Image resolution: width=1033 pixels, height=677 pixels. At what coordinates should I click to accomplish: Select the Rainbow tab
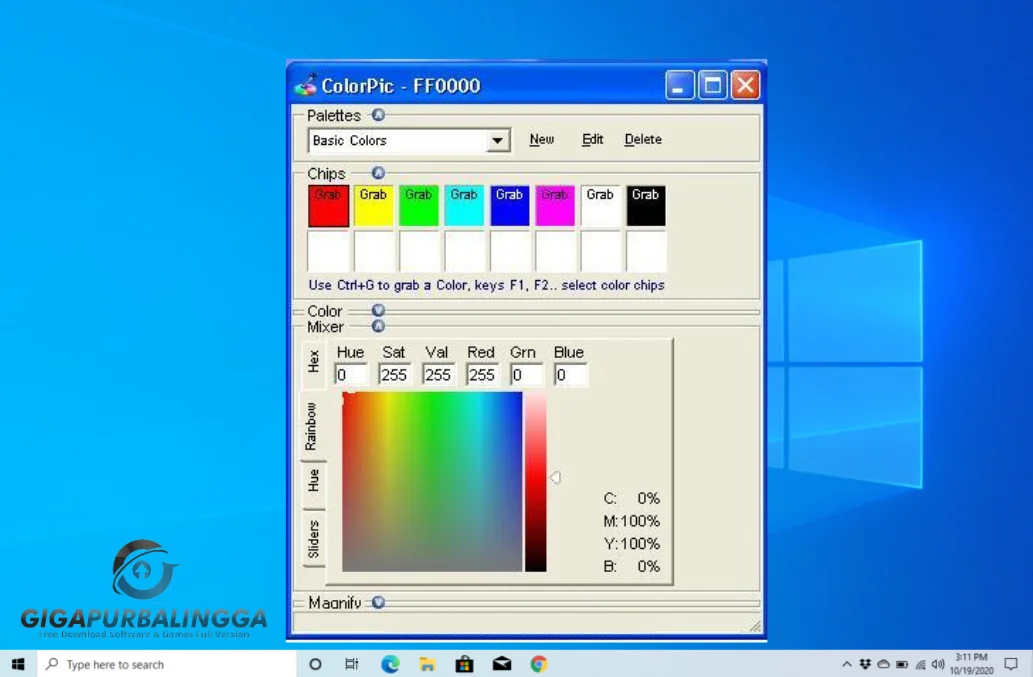313,425
